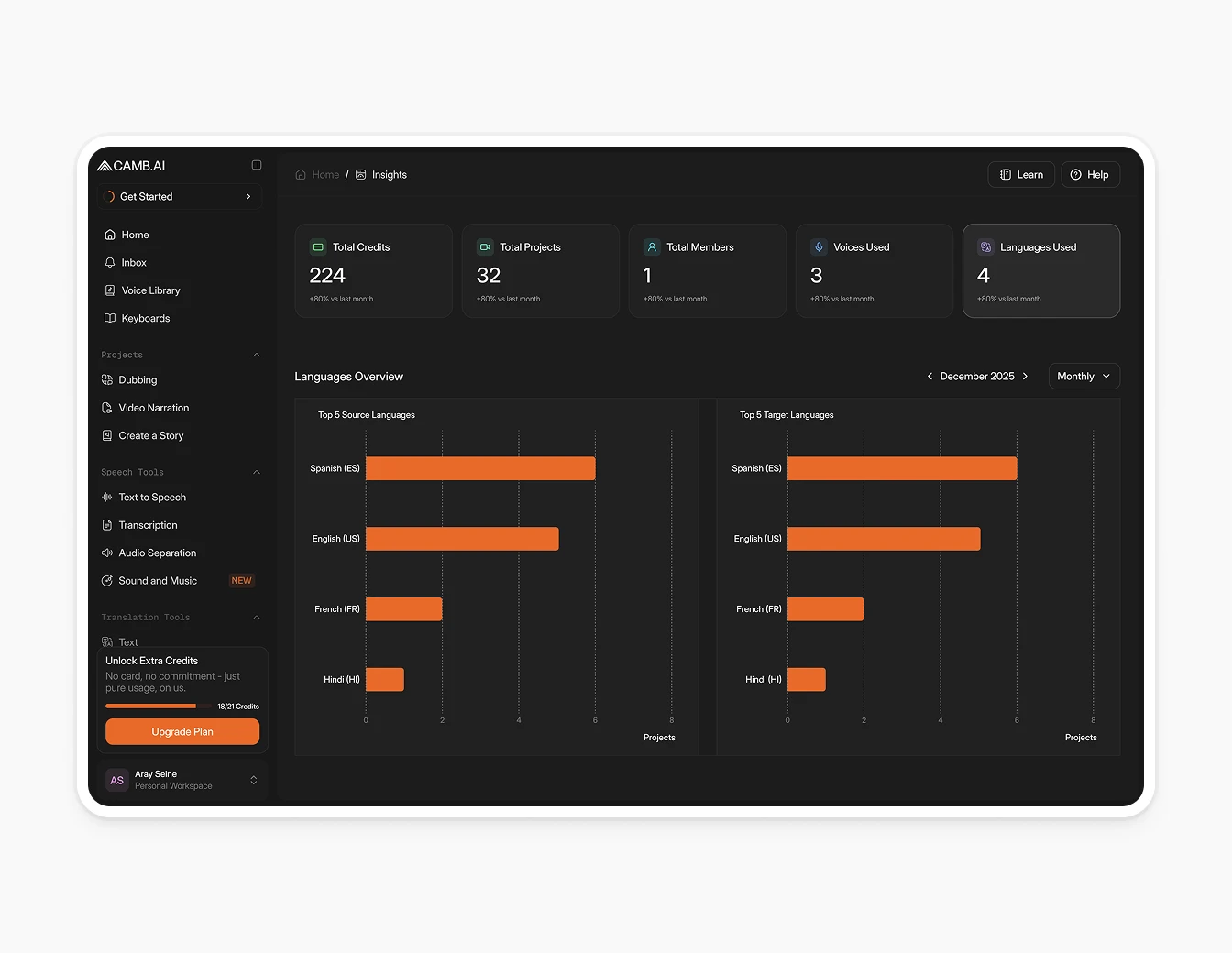This screenshot has width=1232, height=953.
Task: Click the Upgrade Plan button
Action: coord(181,731)
